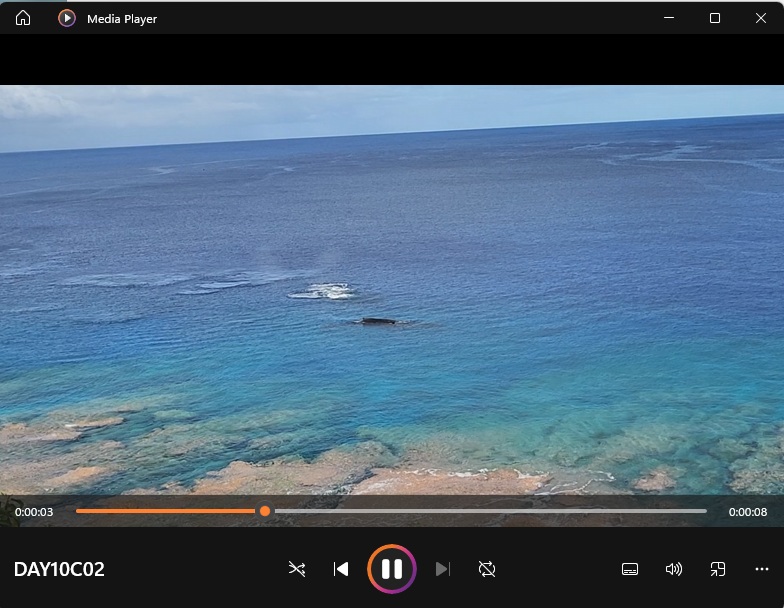
Task: Toggle the repeat mode
Action: 487,569
